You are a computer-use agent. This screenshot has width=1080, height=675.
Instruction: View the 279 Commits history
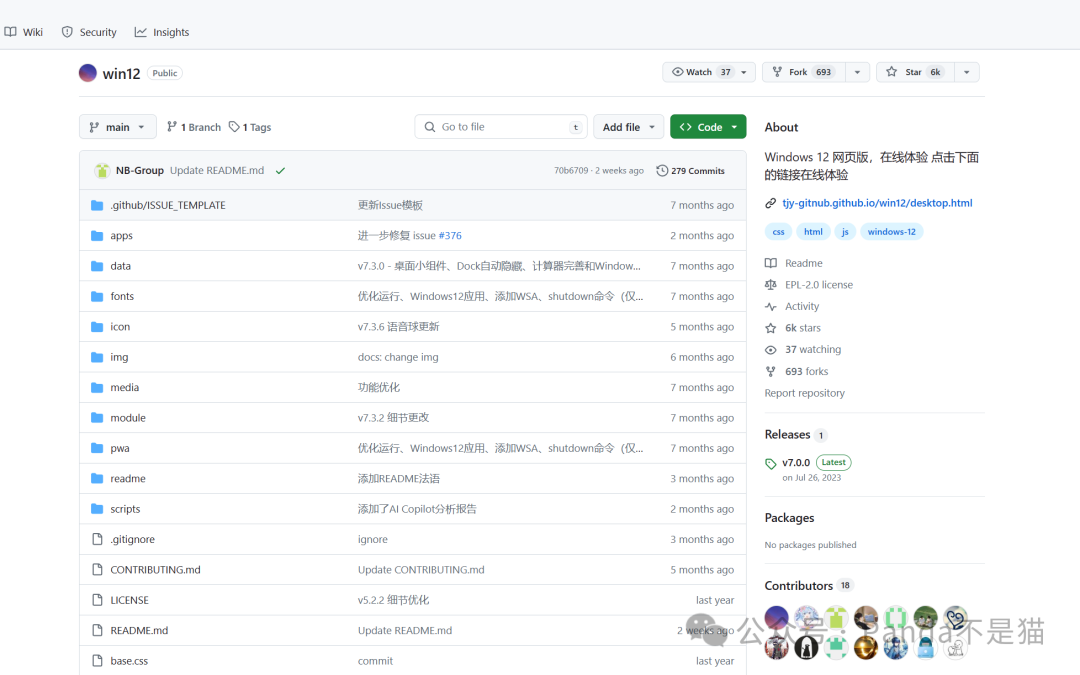click(690, 171)
